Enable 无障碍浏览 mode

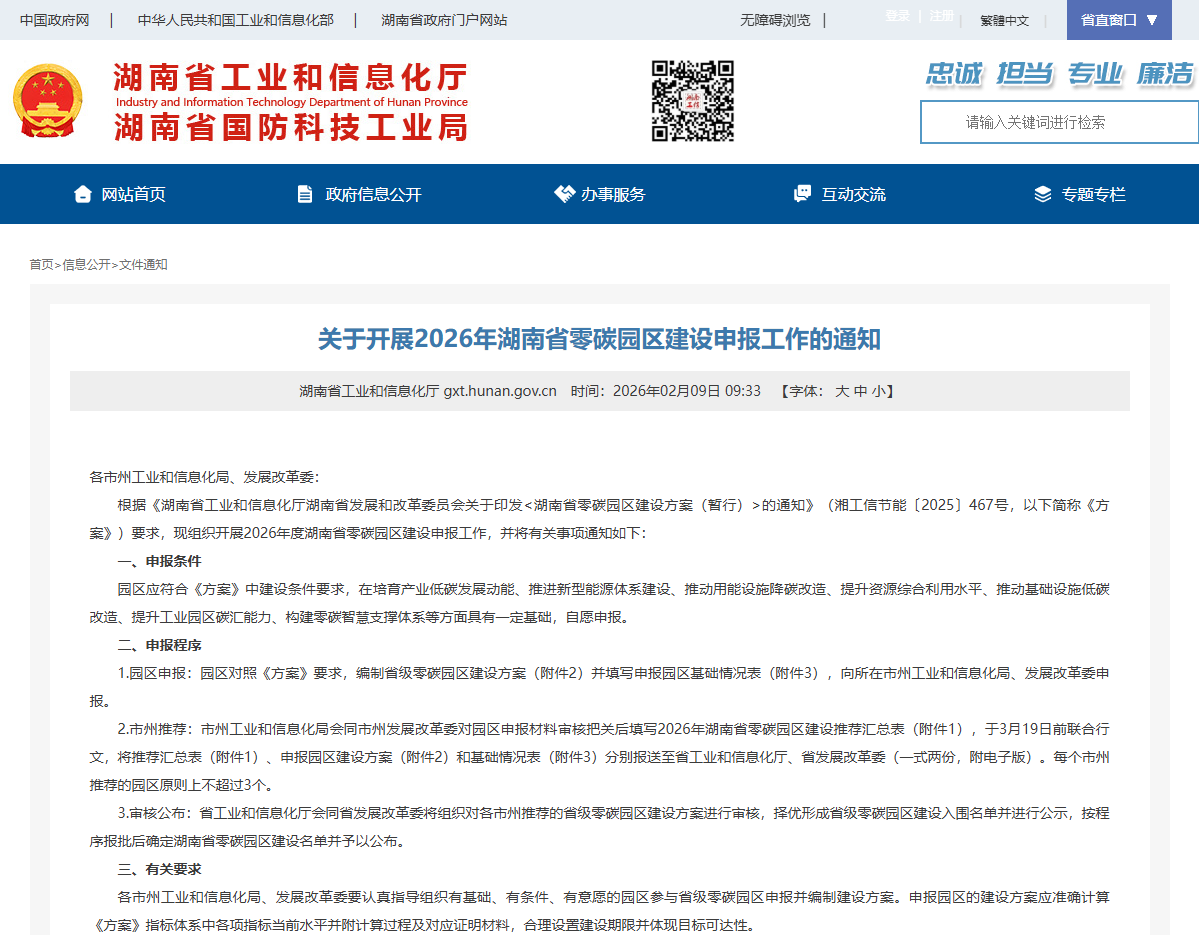775,20
